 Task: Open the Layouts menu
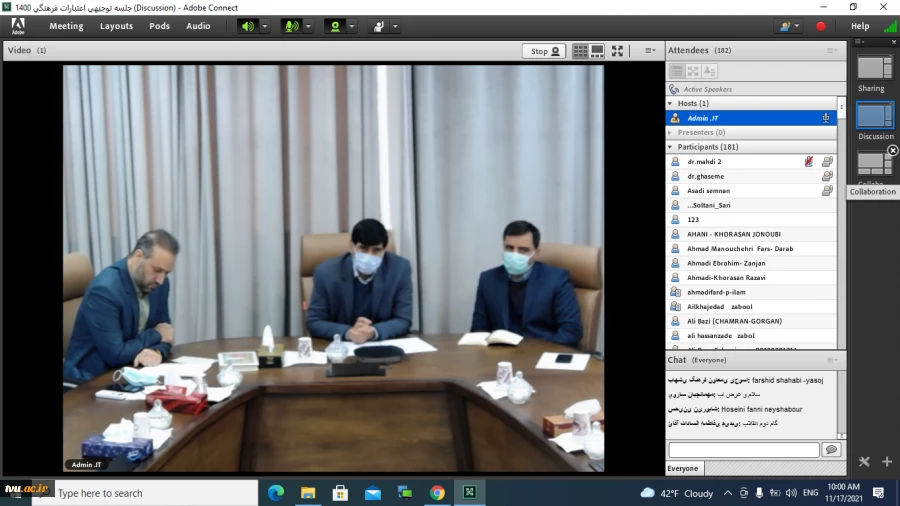coord(116,26)
